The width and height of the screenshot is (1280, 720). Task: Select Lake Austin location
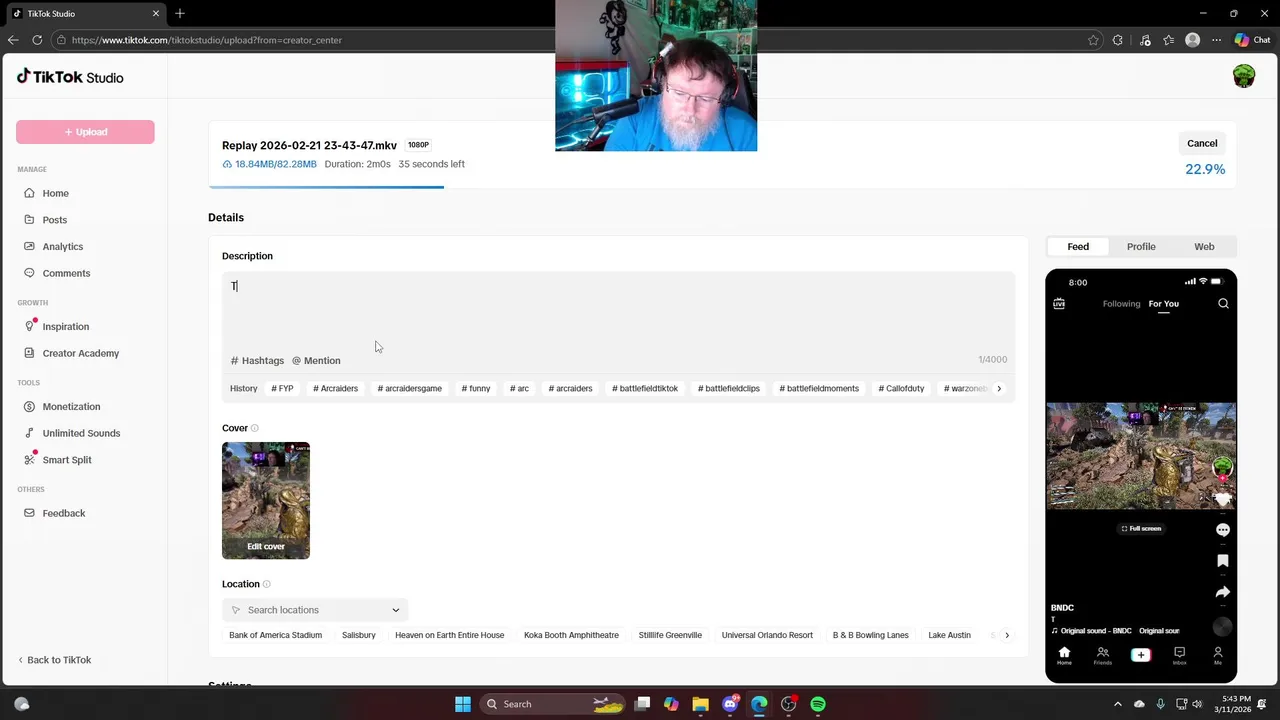949,635
